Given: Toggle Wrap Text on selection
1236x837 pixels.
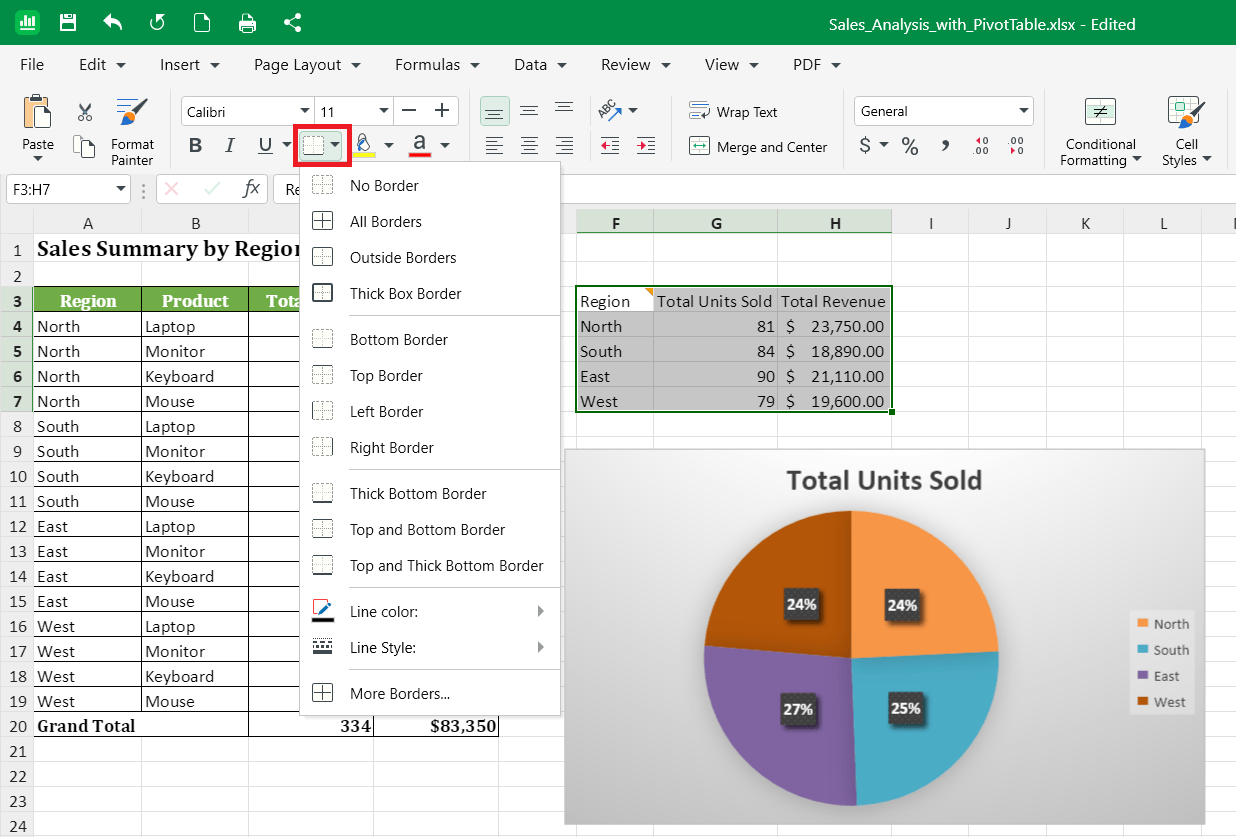Looking at the screenshot, I should click(733, 112).
